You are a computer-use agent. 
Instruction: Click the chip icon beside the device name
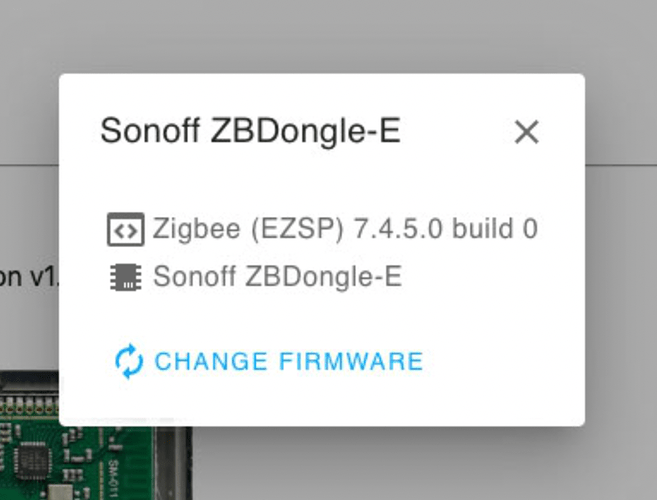point(125,277)
